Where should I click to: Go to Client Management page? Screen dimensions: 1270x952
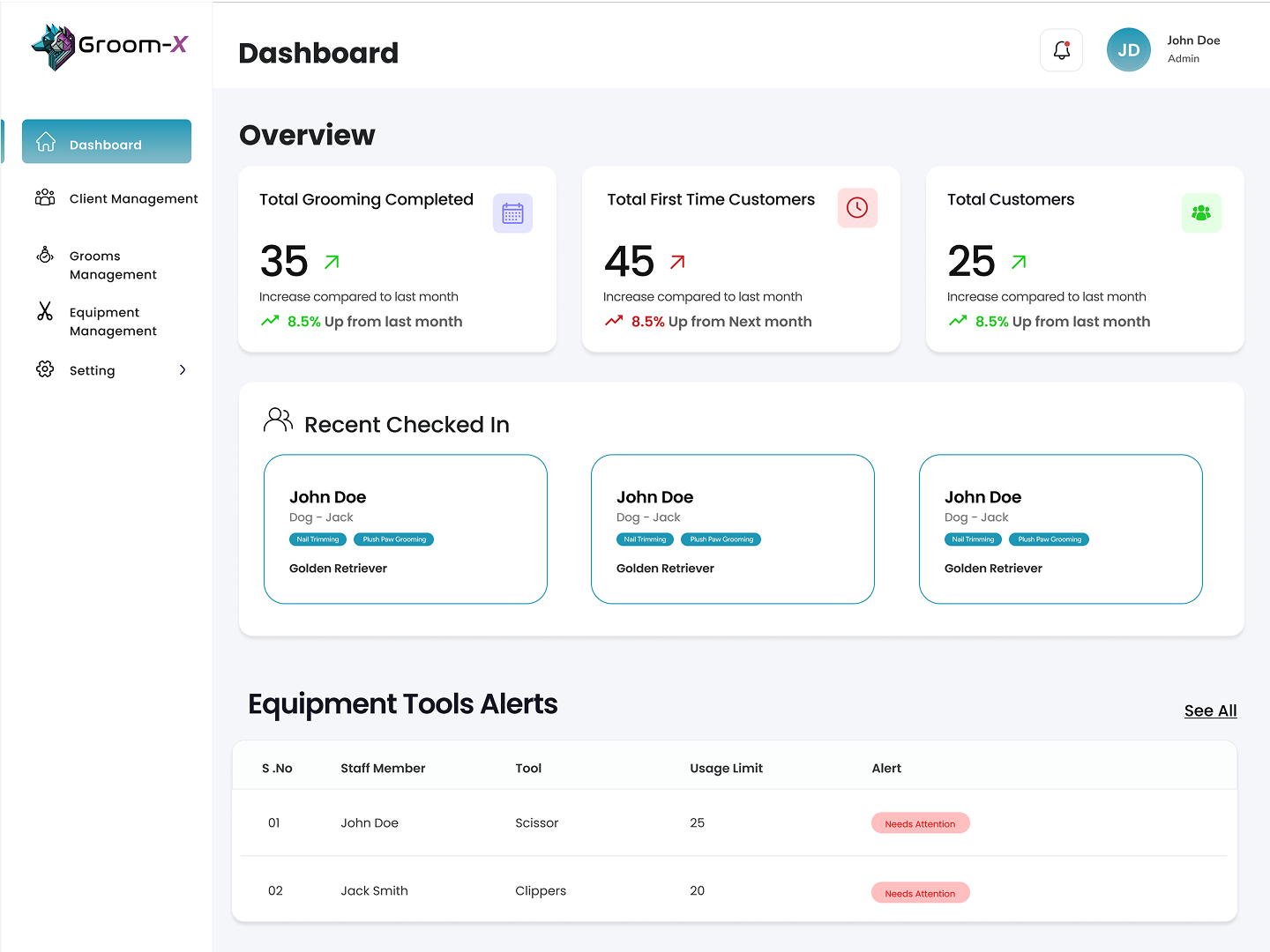click(x=133, y=199)
